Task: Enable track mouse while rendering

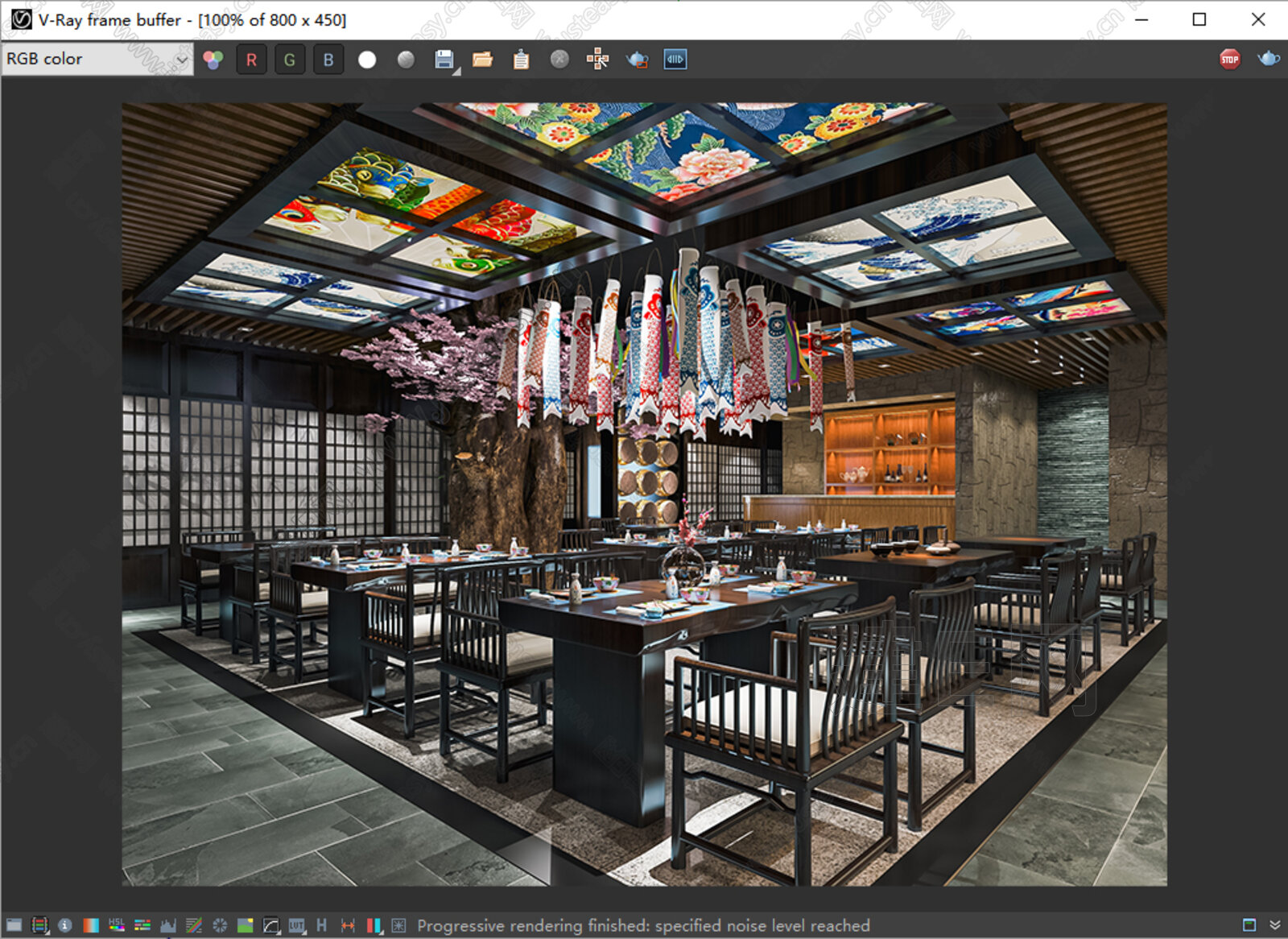Action: [x=598, y=60]
